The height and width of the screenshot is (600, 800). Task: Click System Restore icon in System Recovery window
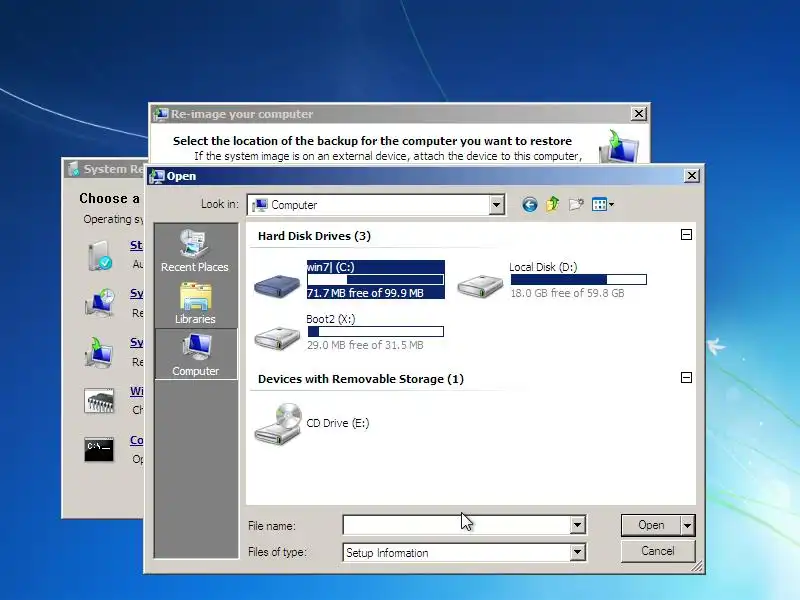coord(100,303)
